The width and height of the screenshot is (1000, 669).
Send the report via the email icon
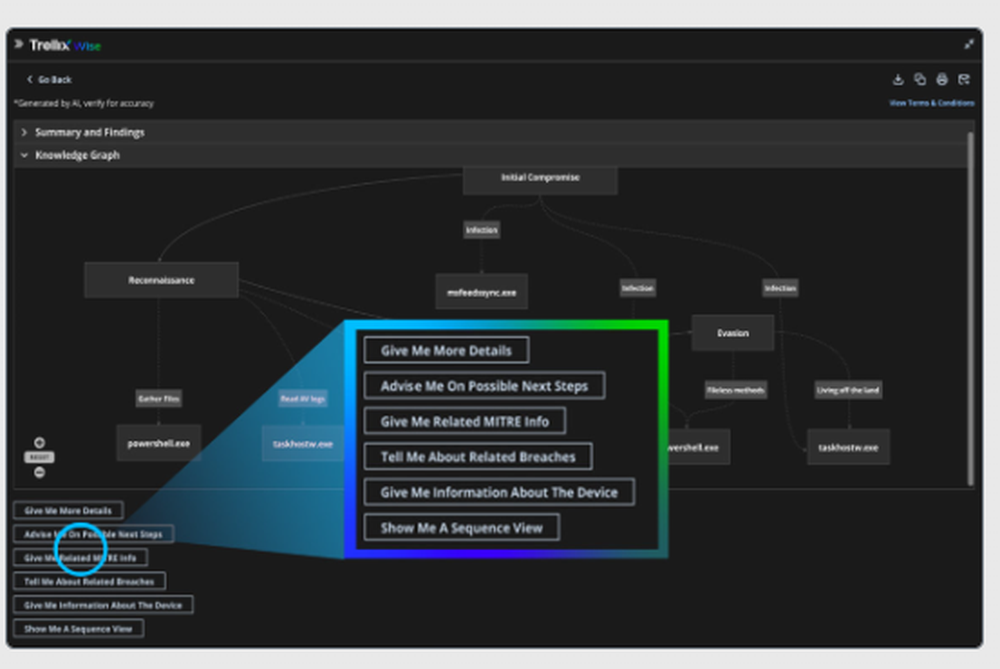[964, 79]
